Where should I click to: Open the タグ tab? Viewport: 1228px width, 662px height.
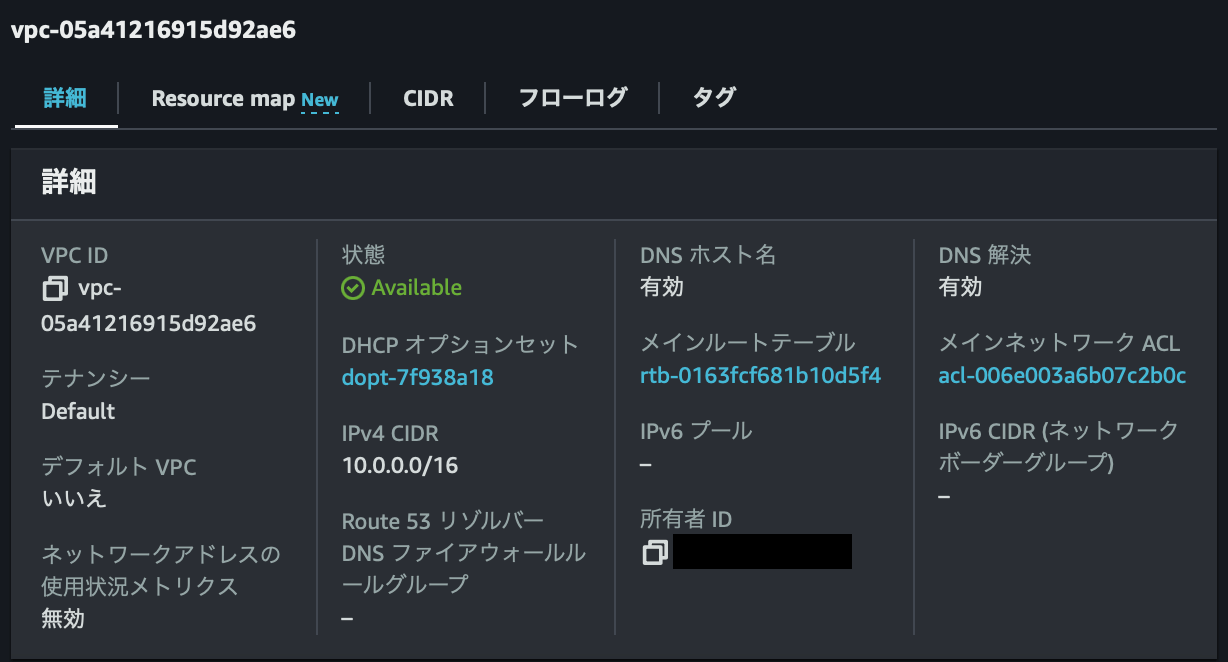tap(714, 97)
